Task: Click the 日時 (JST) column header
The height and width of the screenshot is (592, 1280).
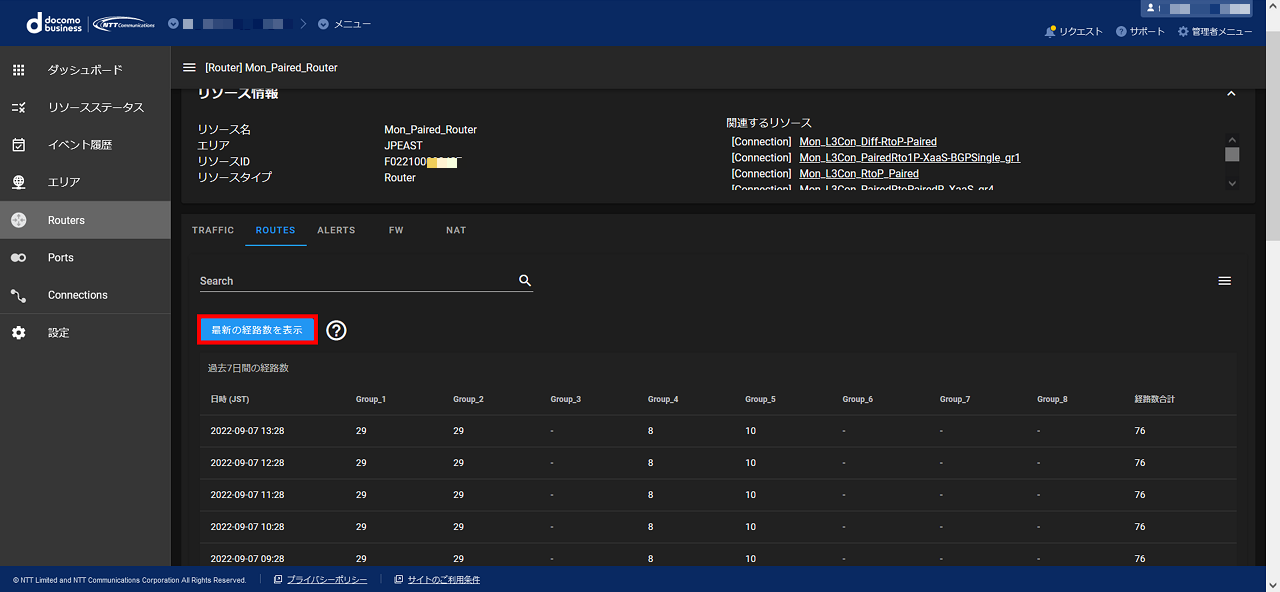Action: click(230, 399)
